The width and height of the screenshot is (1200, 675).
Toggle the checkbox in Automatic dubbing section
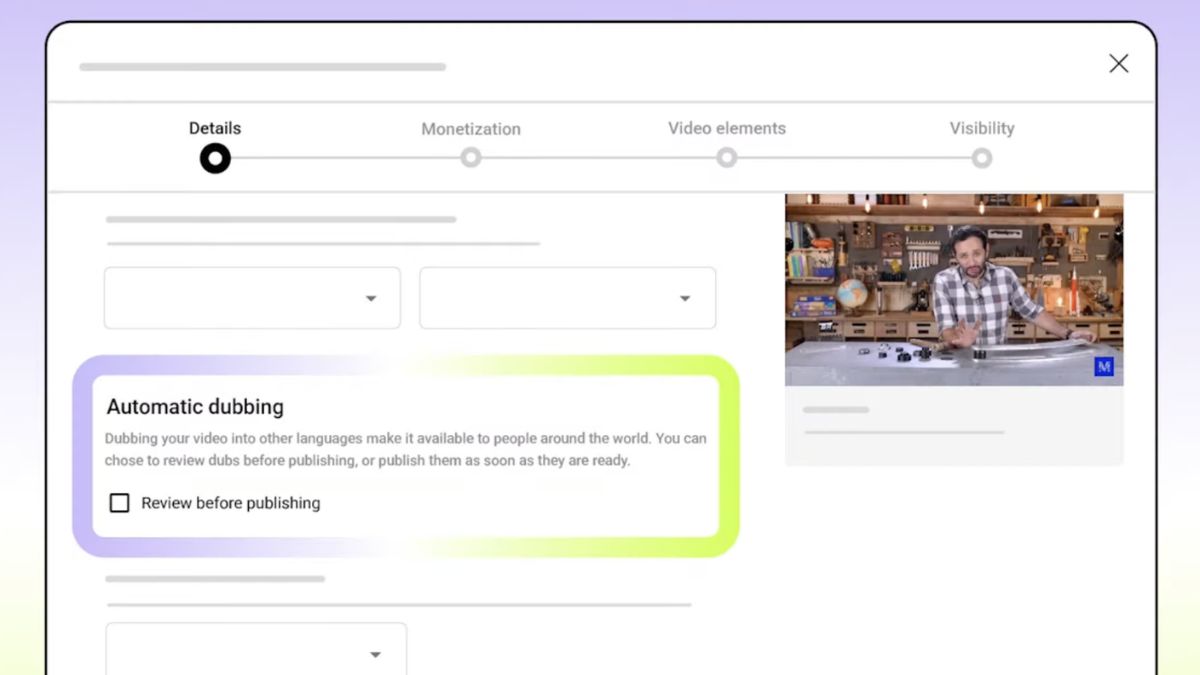click(x=120, y=503)
